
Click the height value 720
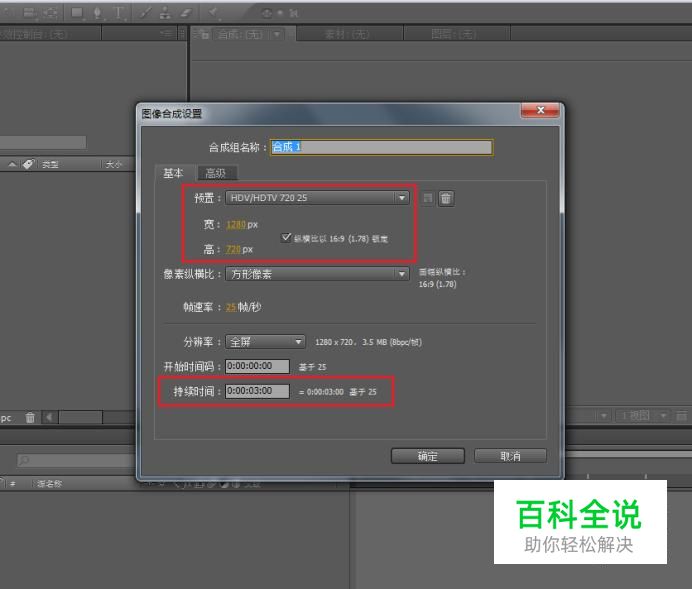pyautogui.click(x=233, y=249)
